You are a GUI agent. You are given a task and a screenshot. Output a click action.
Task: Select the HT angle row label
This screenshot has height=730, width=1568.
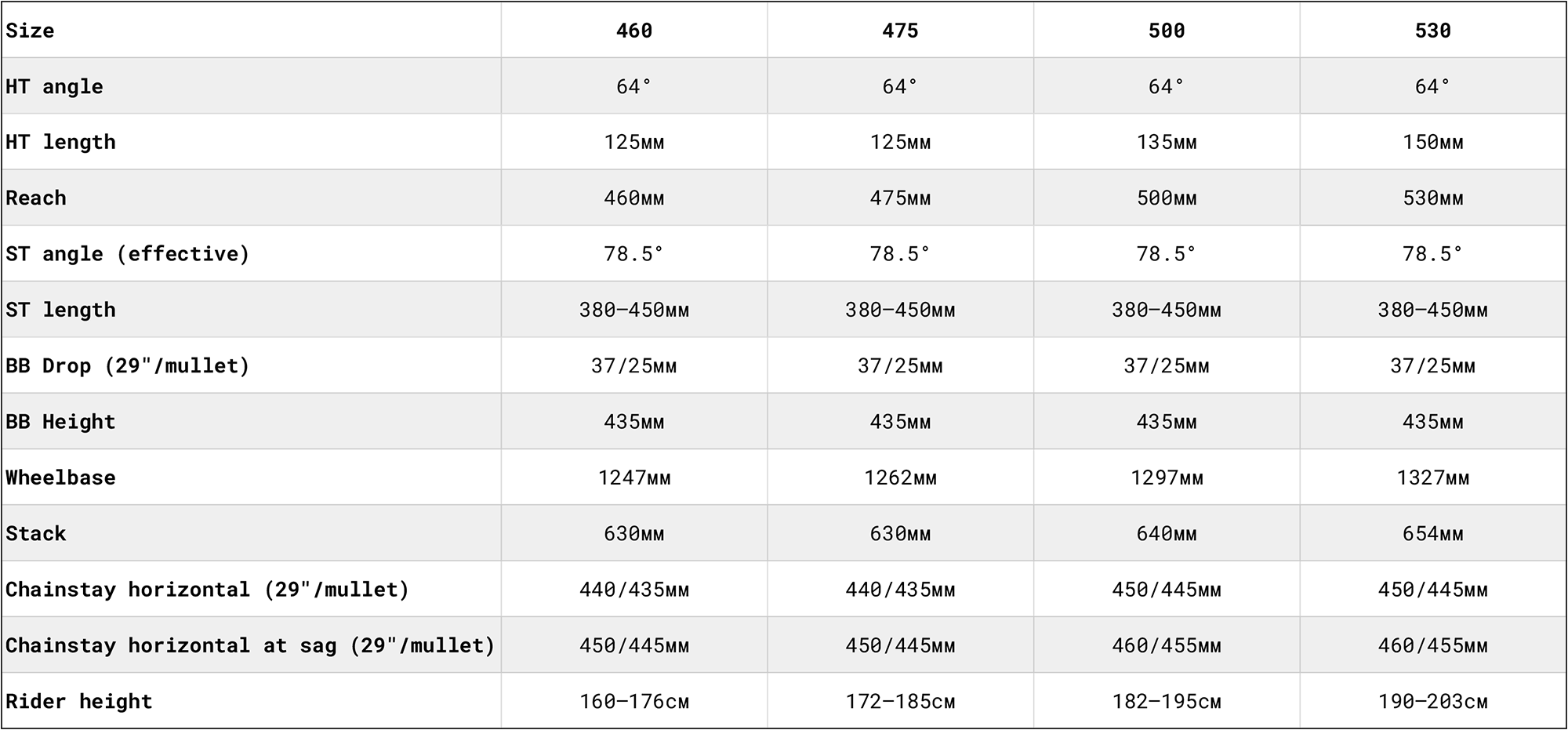tap(54, 86)
